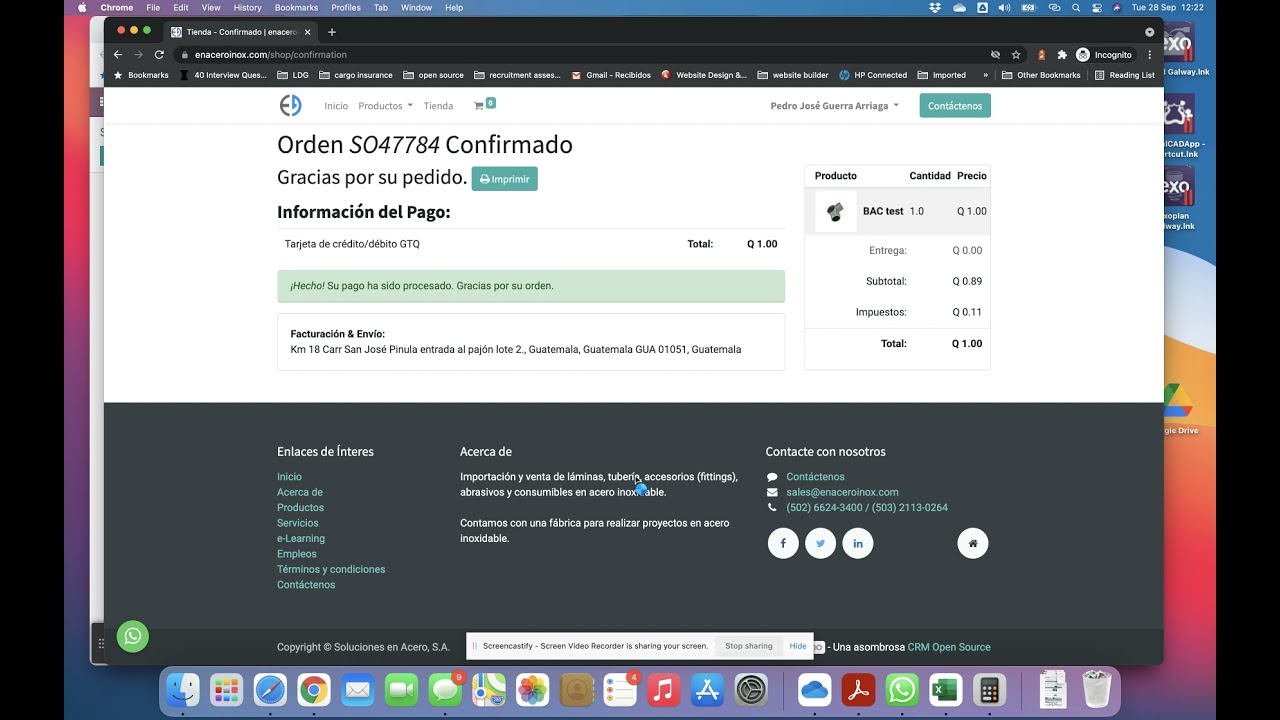
Task: Click the sales@enaceroinox.com email link
Action: pyautogui.click(x=842, y=492)
